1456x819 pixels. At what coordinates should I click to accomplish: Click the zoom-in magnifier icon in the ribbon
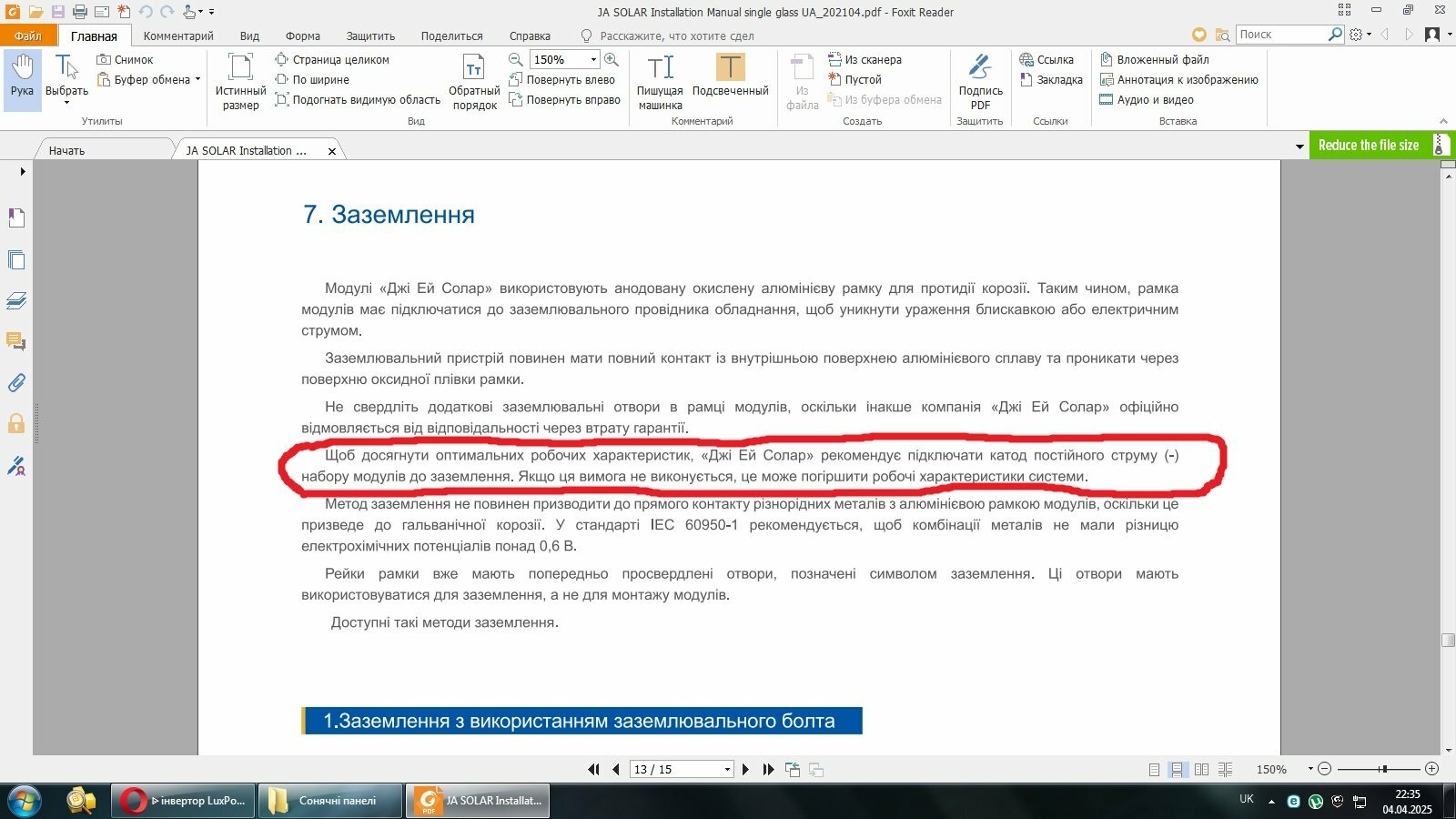(612, 59)
